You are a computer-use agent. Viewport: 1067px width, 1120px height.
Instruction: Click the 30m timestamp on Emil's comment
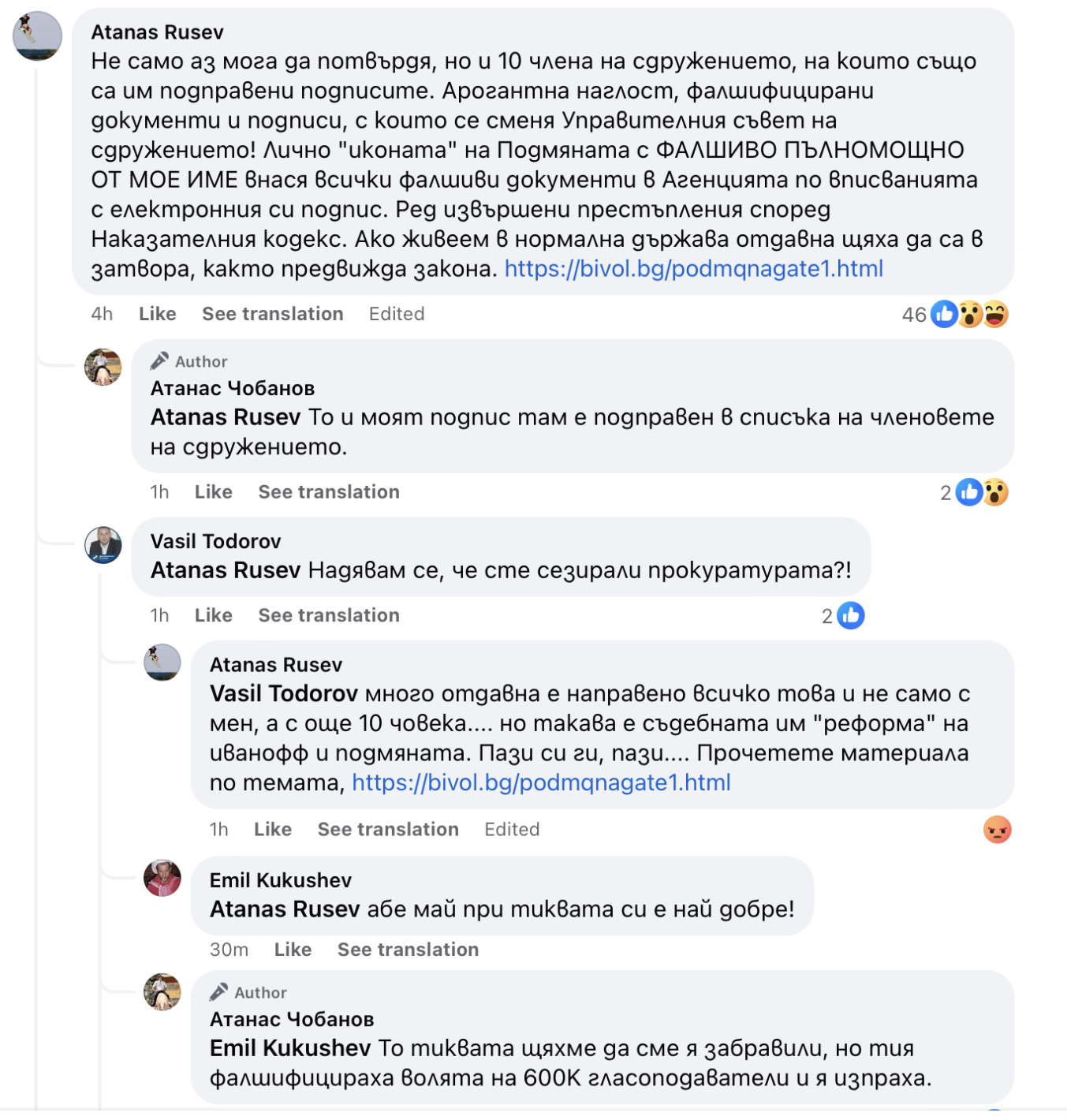[229, 950]
